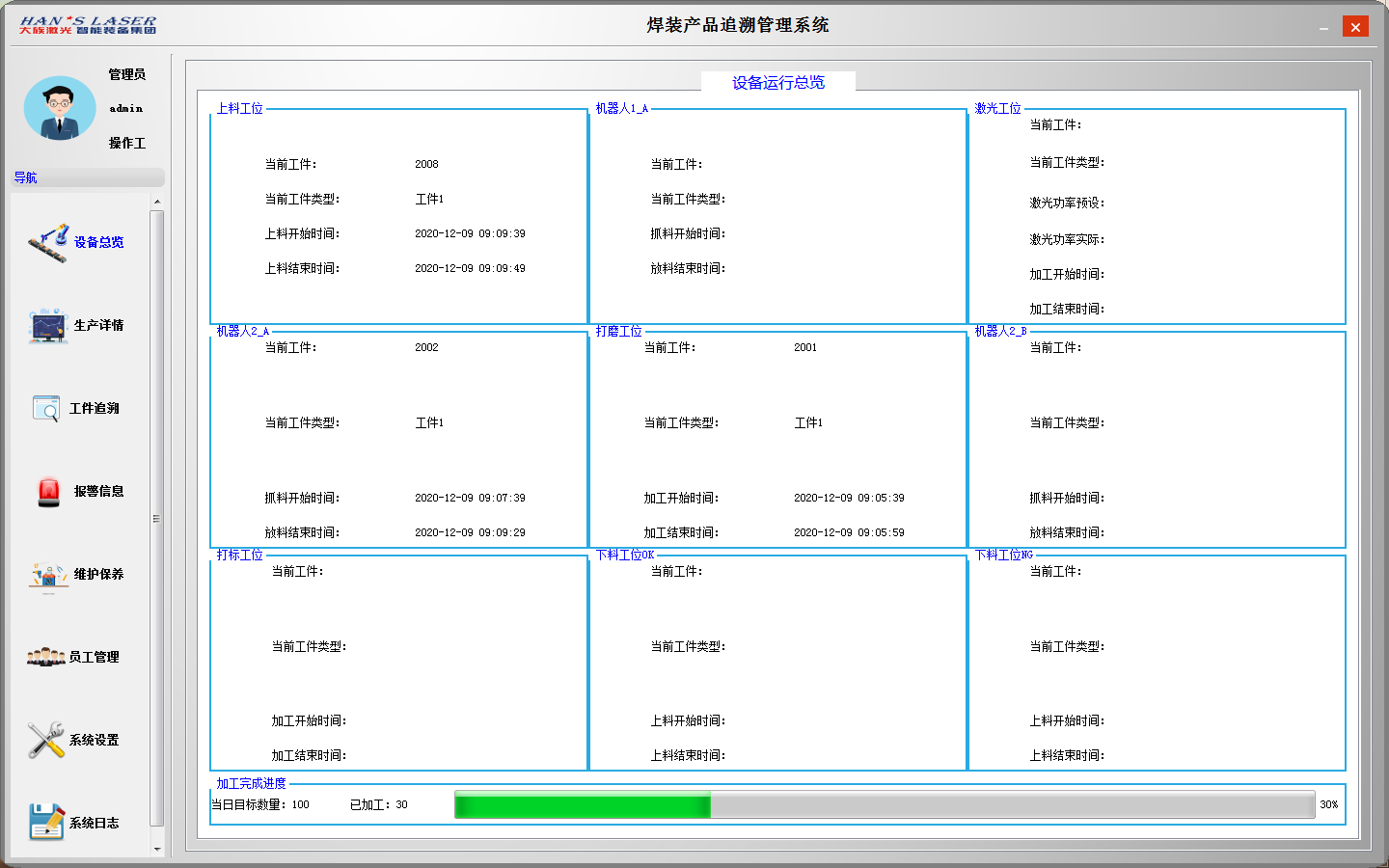Click the Han's Laser logo
Screen dimensions: 1389x868
click(x=88, y=25)
